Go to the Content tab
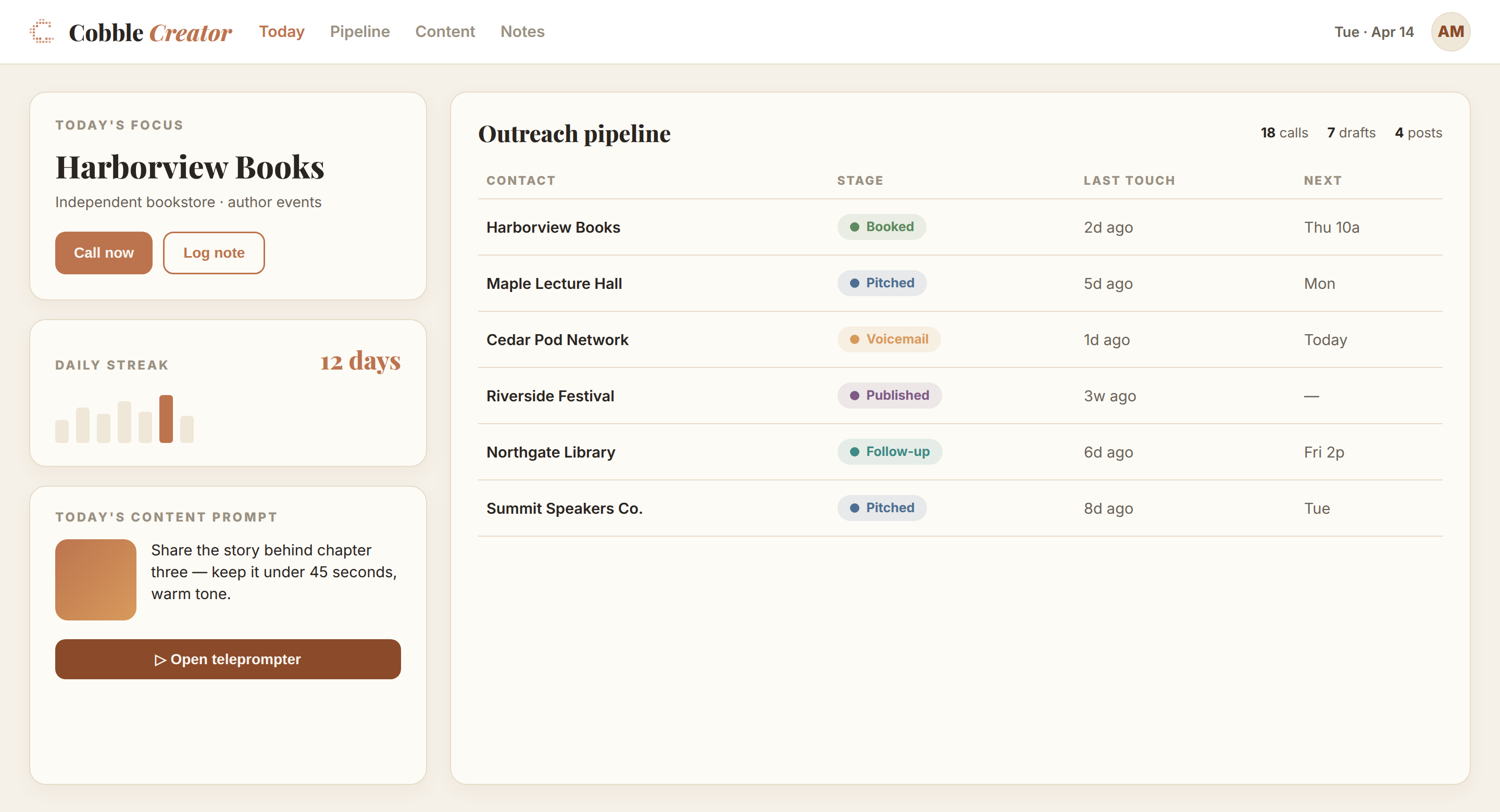The height and width of the screenshot is (812, 1500). 445,31
